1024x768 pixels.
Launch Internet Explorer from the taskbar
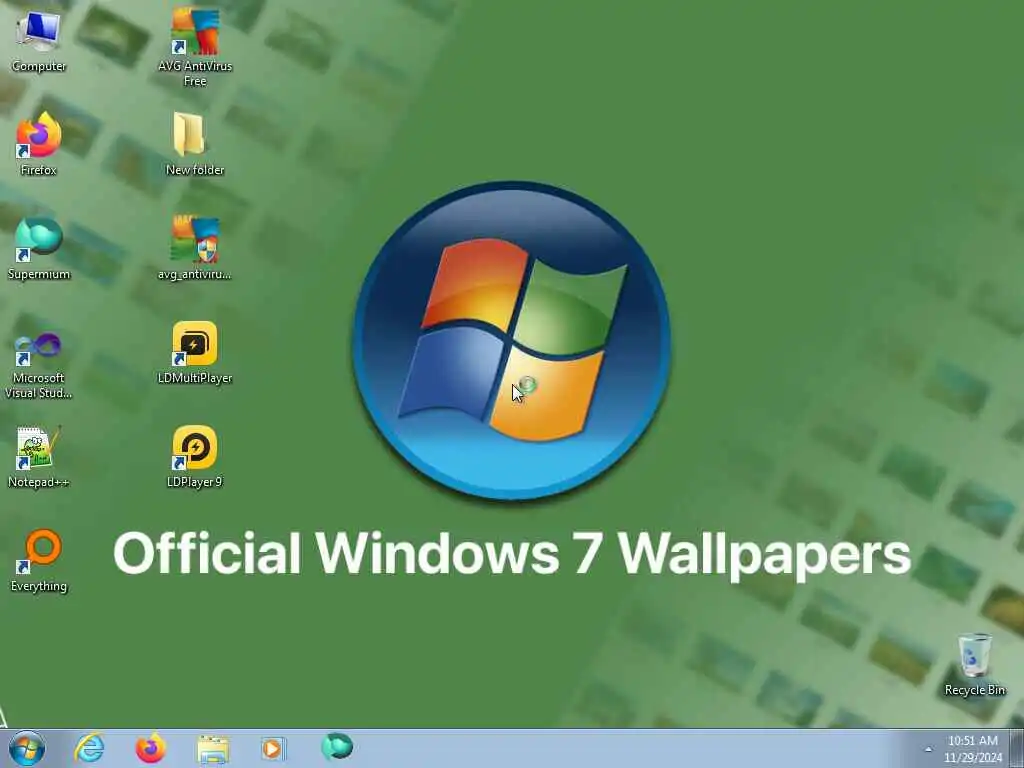pyautogui.click(x=89, y=748)
